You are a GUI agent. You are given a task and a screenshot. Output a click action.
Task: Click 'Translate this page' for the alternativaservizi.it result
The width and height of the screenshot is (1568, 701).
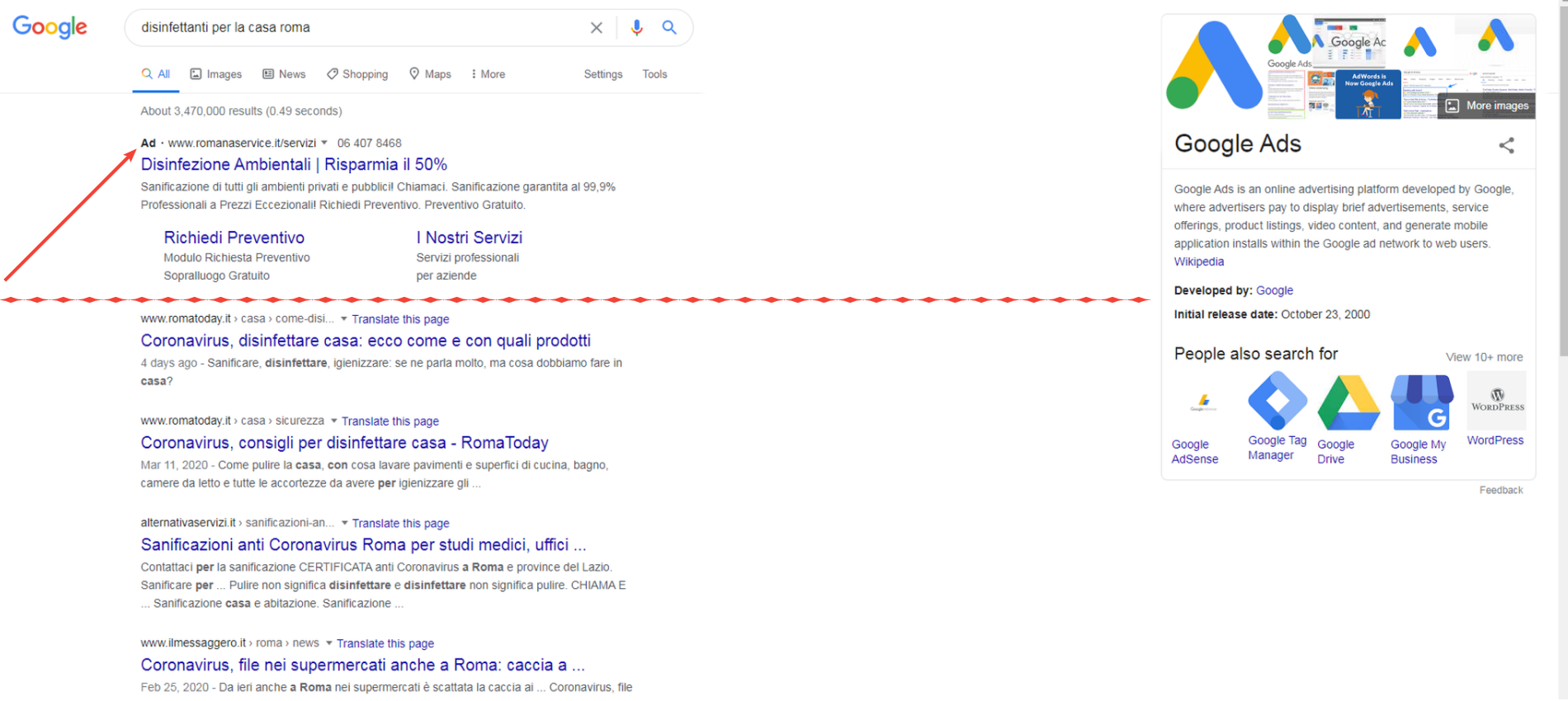(400, 524)
